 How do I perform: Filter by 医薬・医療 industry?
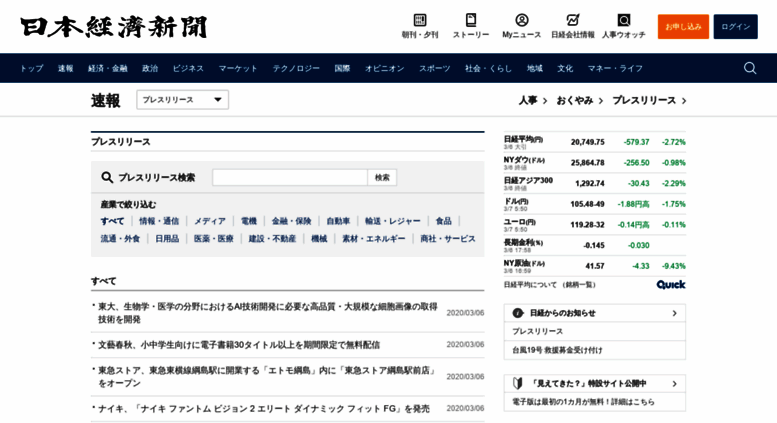(x=214, y=239)
